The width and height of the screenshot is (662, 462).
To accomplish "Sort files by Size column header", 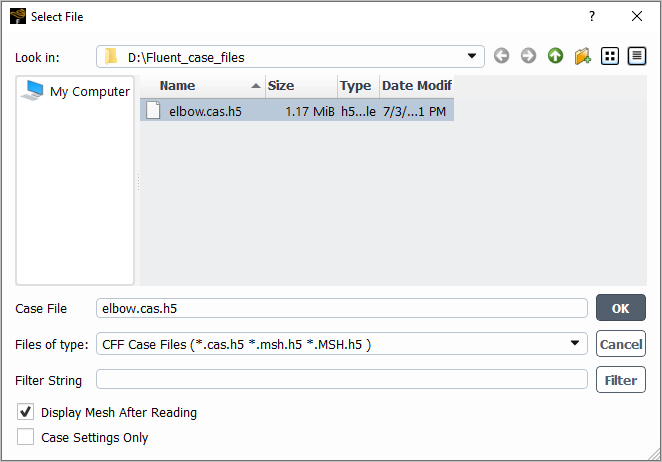I will coord(301,86).
